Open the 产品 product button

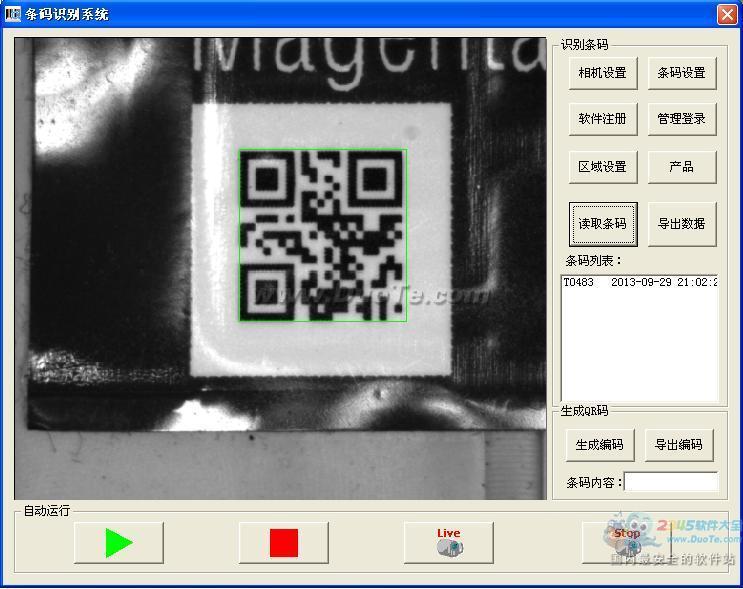pos(681,167)
